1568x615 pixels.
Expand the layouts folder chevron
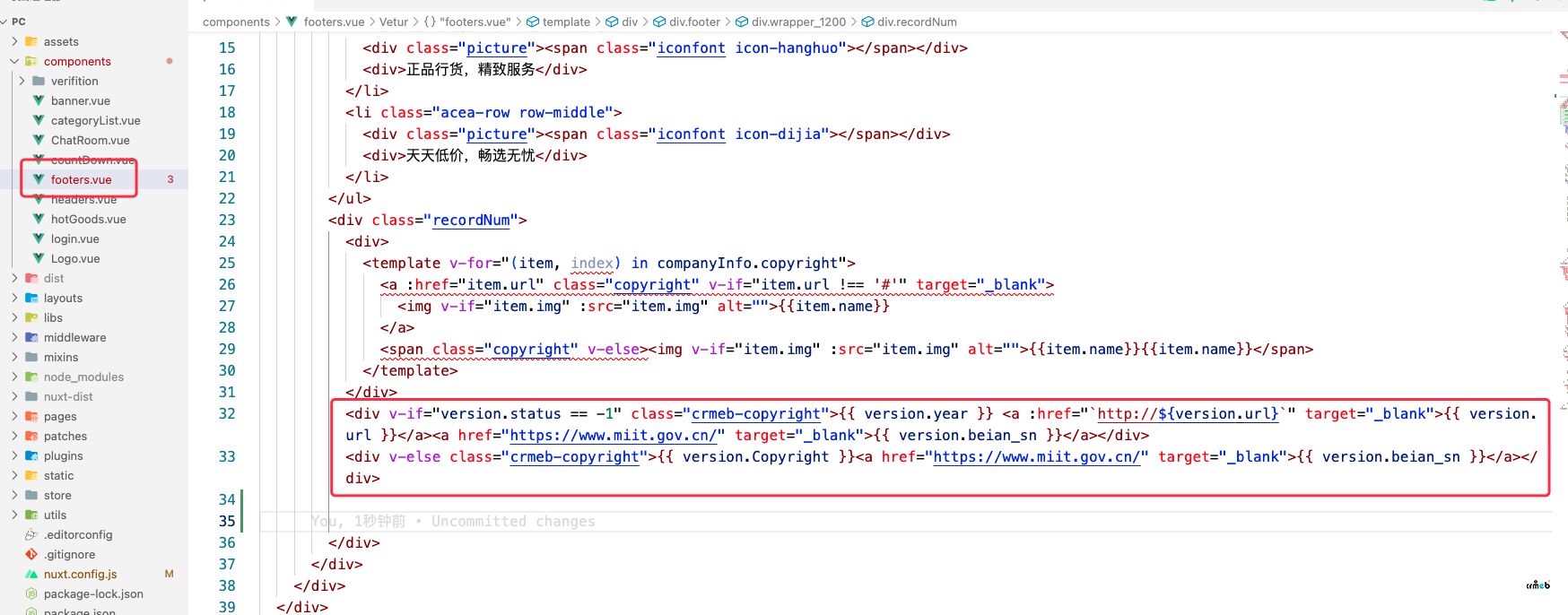pyautogui.click(x=14, y=298)
